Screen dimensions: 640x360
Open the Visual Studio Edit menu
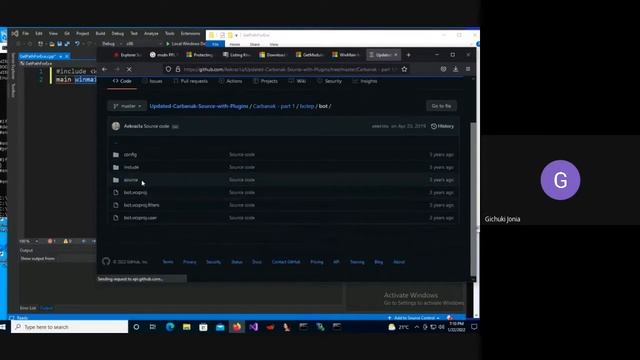point(39,33)
